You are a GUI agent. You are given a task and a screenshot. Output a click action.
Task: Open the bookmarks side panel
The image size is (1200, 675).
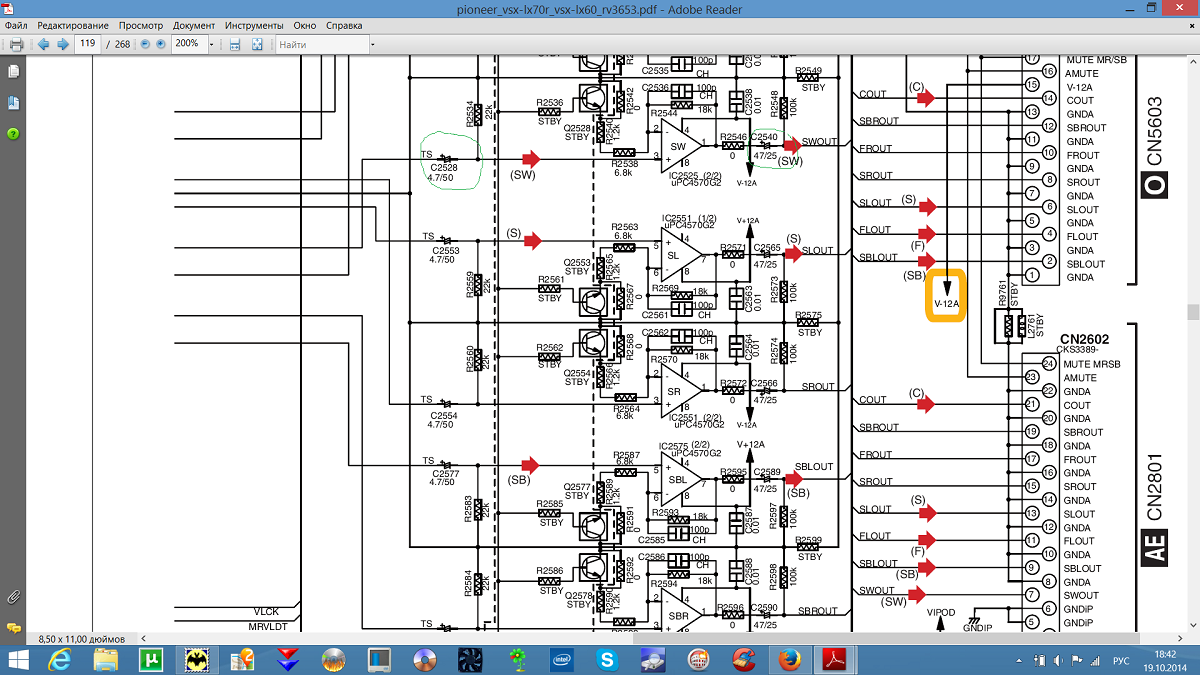click(13, 103)
